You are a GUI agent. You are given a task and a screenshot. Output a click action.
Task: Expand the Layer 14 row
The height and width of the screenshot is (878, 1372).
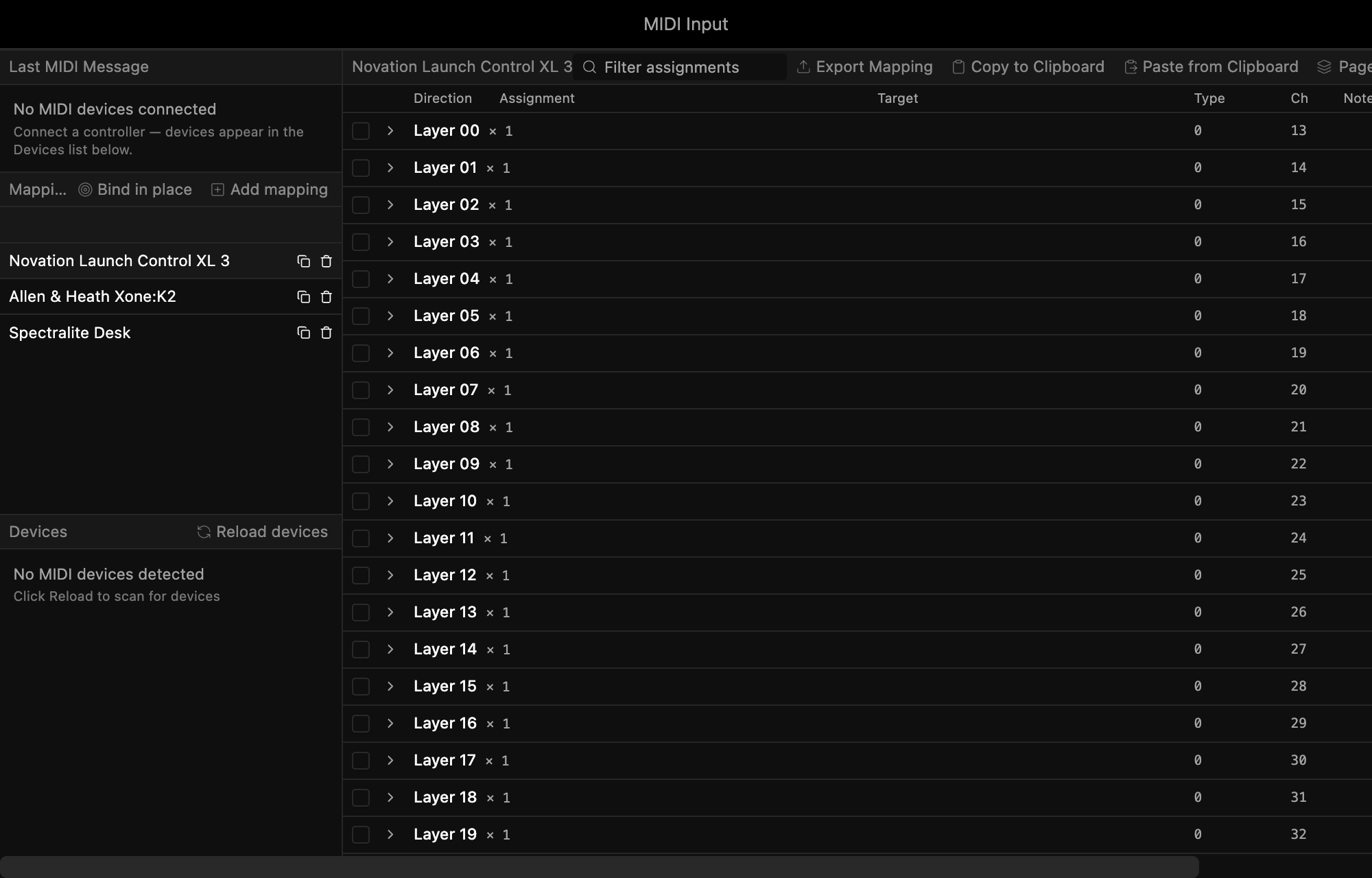tap(390, 650)
